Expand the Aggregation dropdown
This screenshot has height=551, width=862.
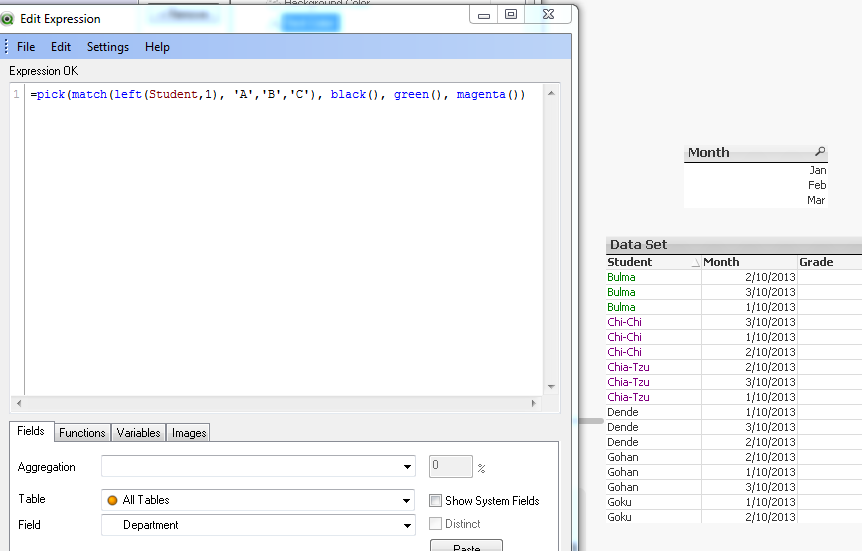coord(407,467)
